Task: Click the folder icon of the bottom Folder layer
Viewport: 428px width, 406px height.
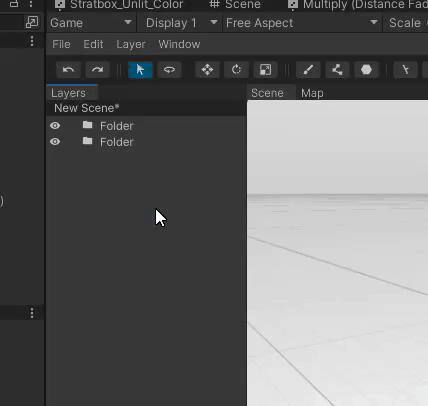Action: point(88,141)
